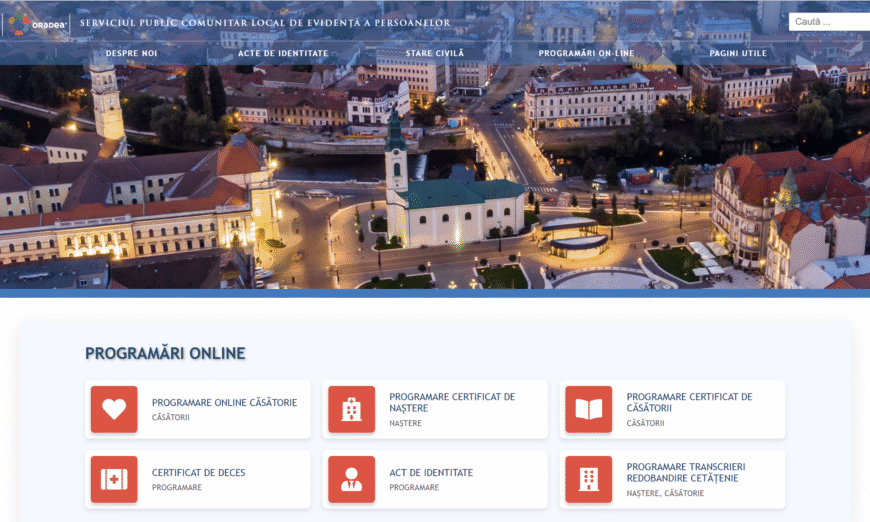Click the open book icon for marriage certificate
The width and height of the screenshot is (870, 522).
point(588,409)
